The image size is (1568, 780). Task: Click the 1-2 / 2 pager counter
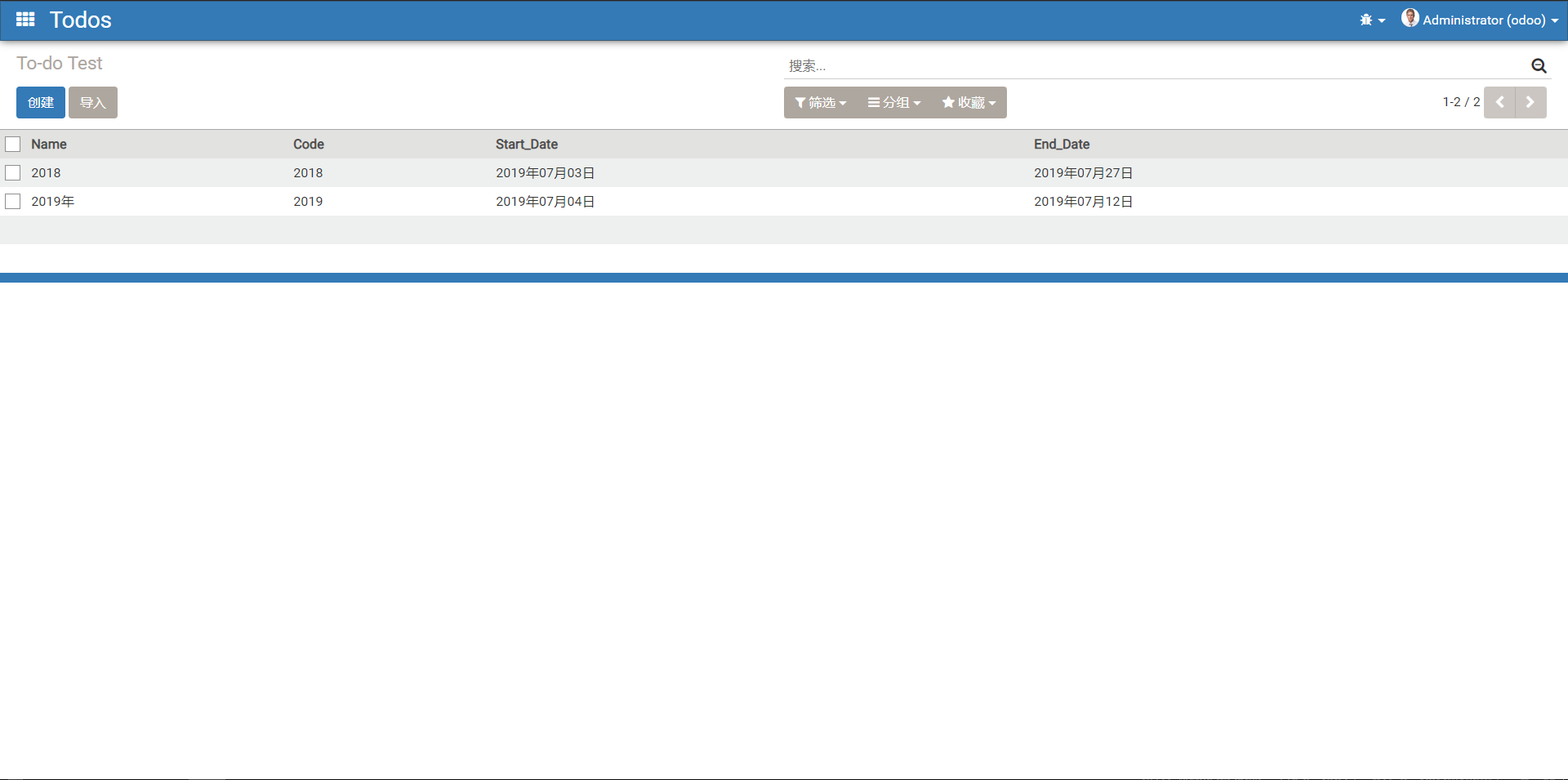tap(1460, 102)
